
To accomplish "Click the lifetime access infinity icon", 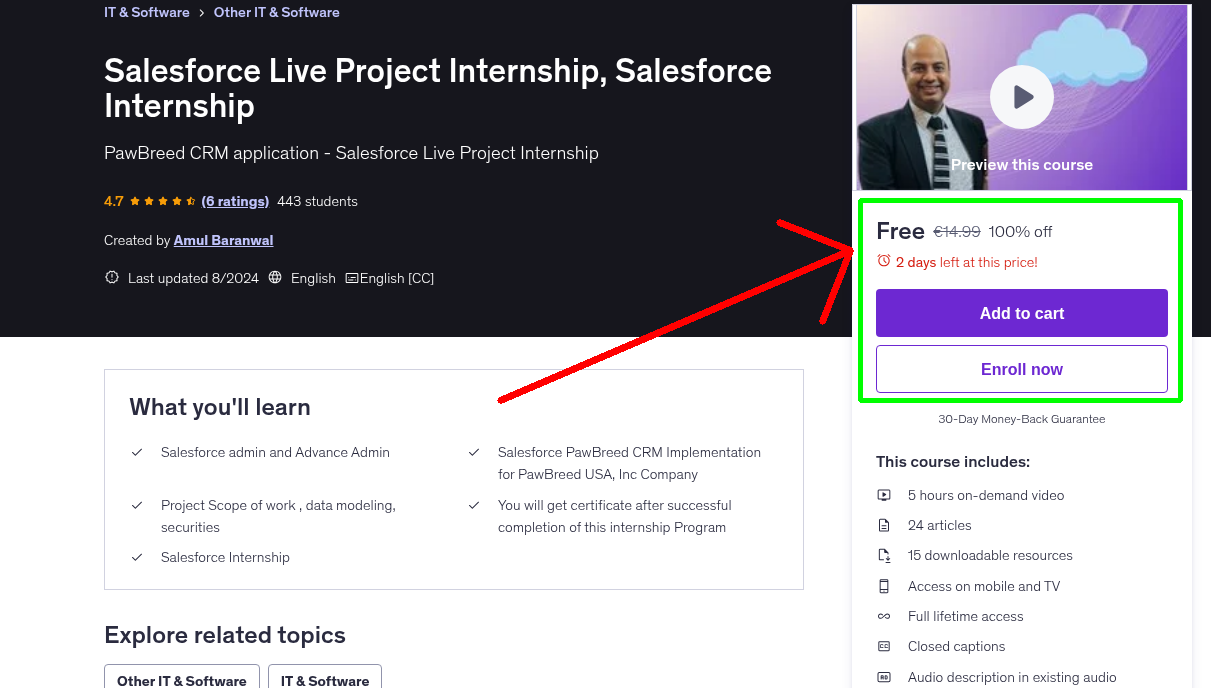I will pyautogui.click(x=884, y=616).
